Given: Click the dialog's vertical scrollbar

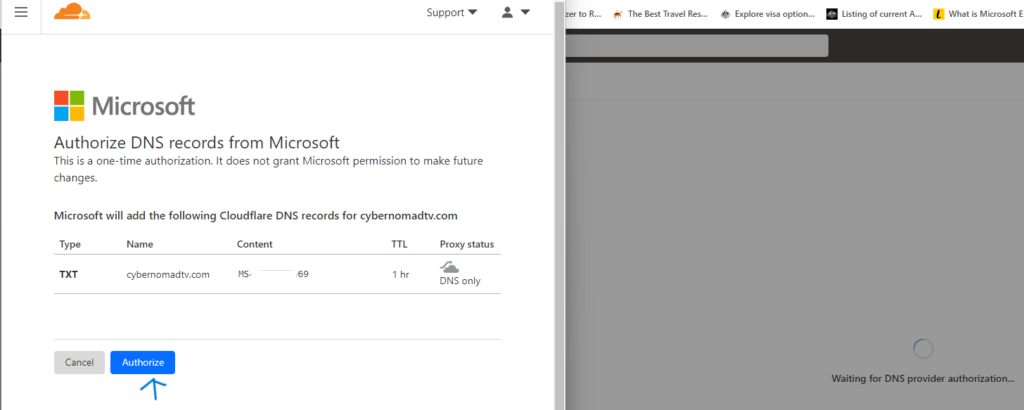Looking at the screenshot, I should click(x=558, y=200).
